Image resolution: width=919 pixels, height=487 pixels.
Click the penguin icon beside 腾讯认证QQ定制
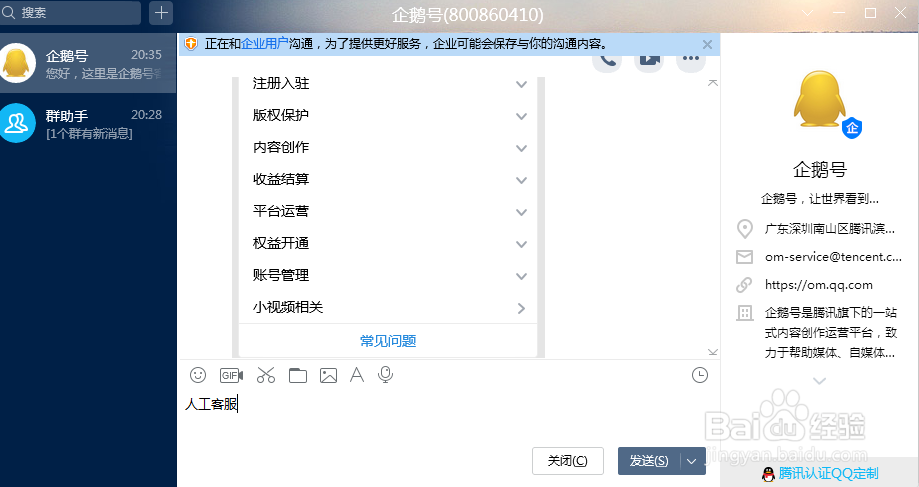tap(768, 474)
